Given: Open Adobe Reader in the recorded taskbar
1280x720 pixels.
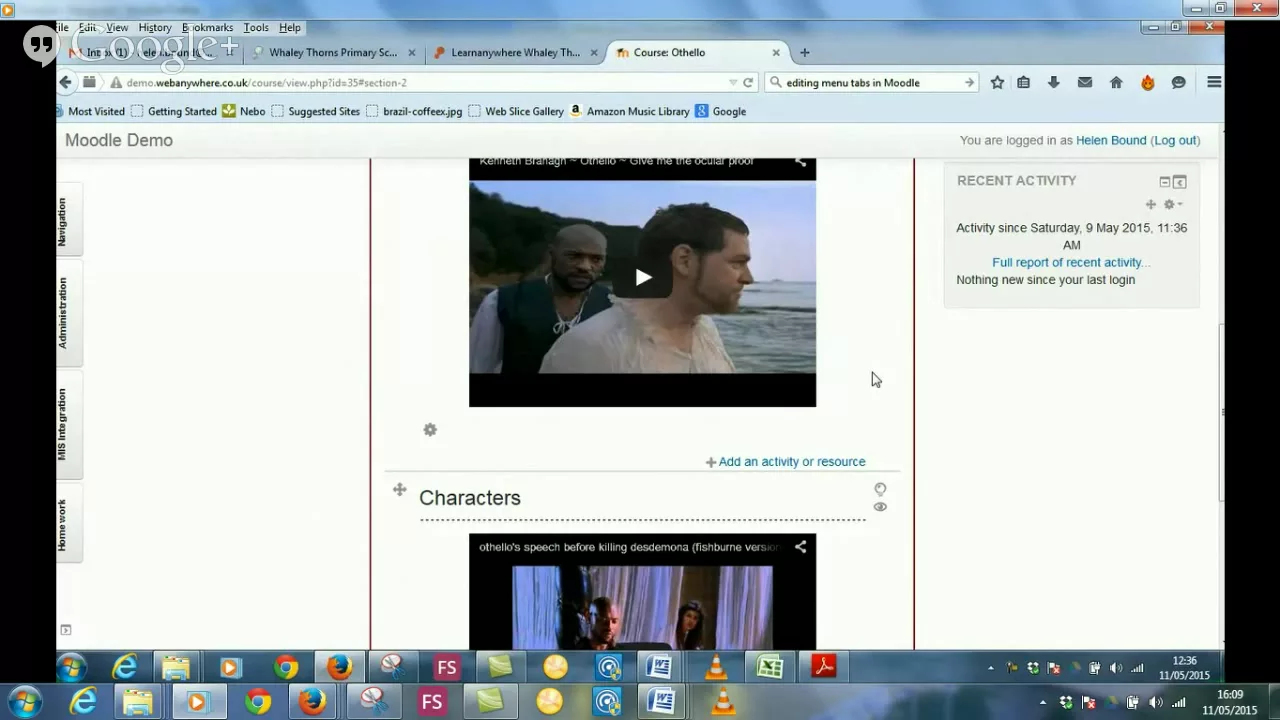Looking at the screenshot, I should point(824,667).
